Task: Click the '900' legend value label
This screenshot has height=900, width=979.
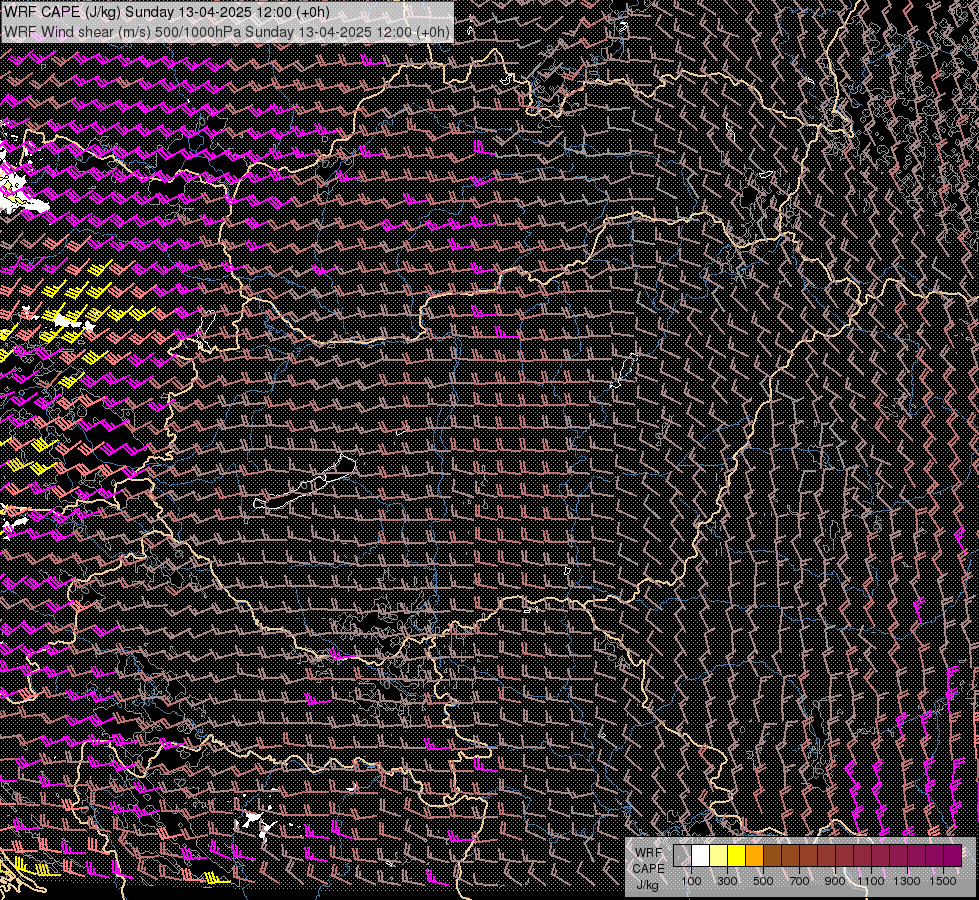Action: [x=835, y=881]
